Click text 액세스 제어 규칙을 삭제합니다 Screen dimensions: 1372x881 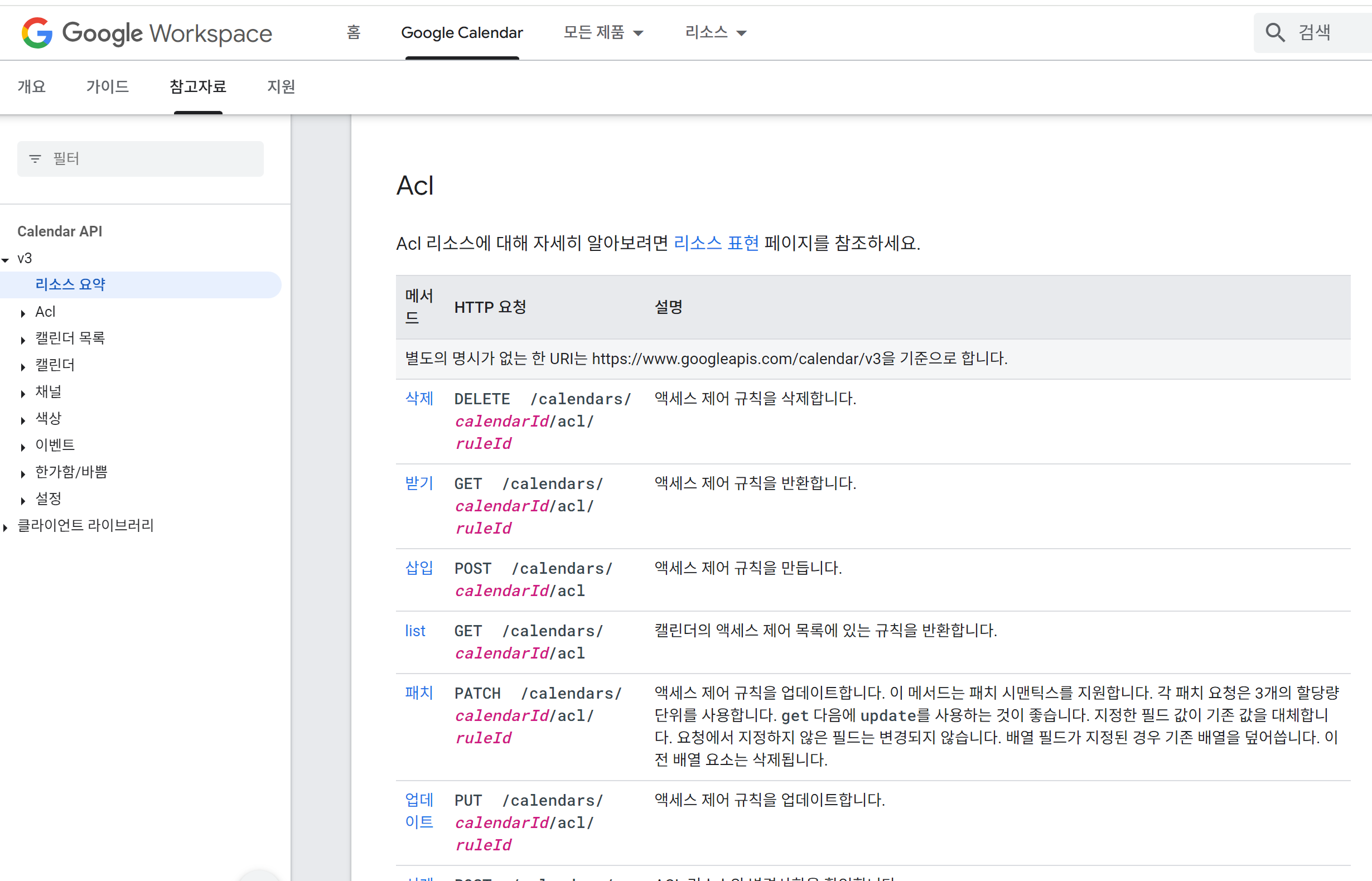[x=755, y=398]
